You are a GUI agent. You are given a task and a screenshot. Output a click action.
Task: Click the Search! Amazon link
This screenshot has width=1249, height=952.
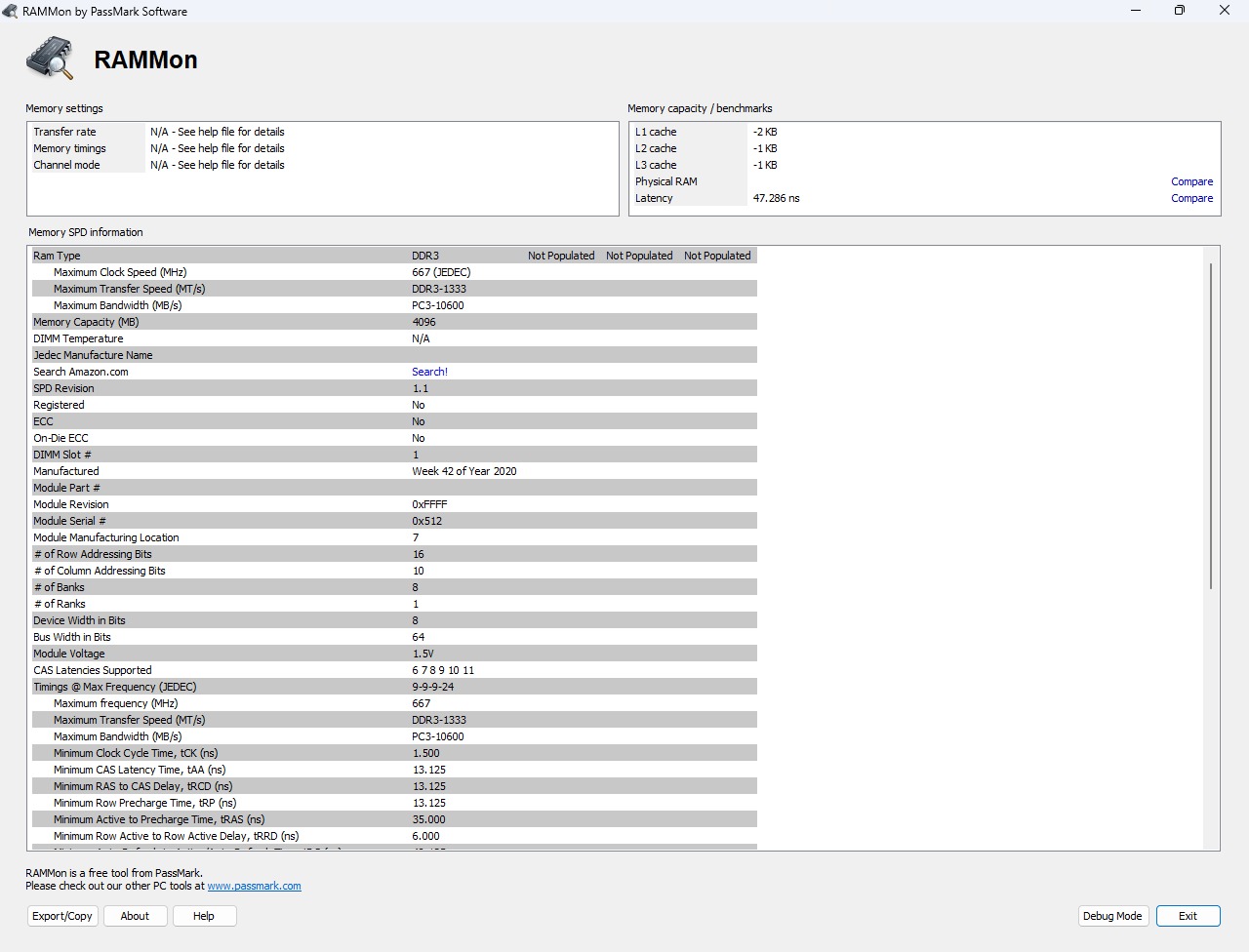tap(429, 372)
